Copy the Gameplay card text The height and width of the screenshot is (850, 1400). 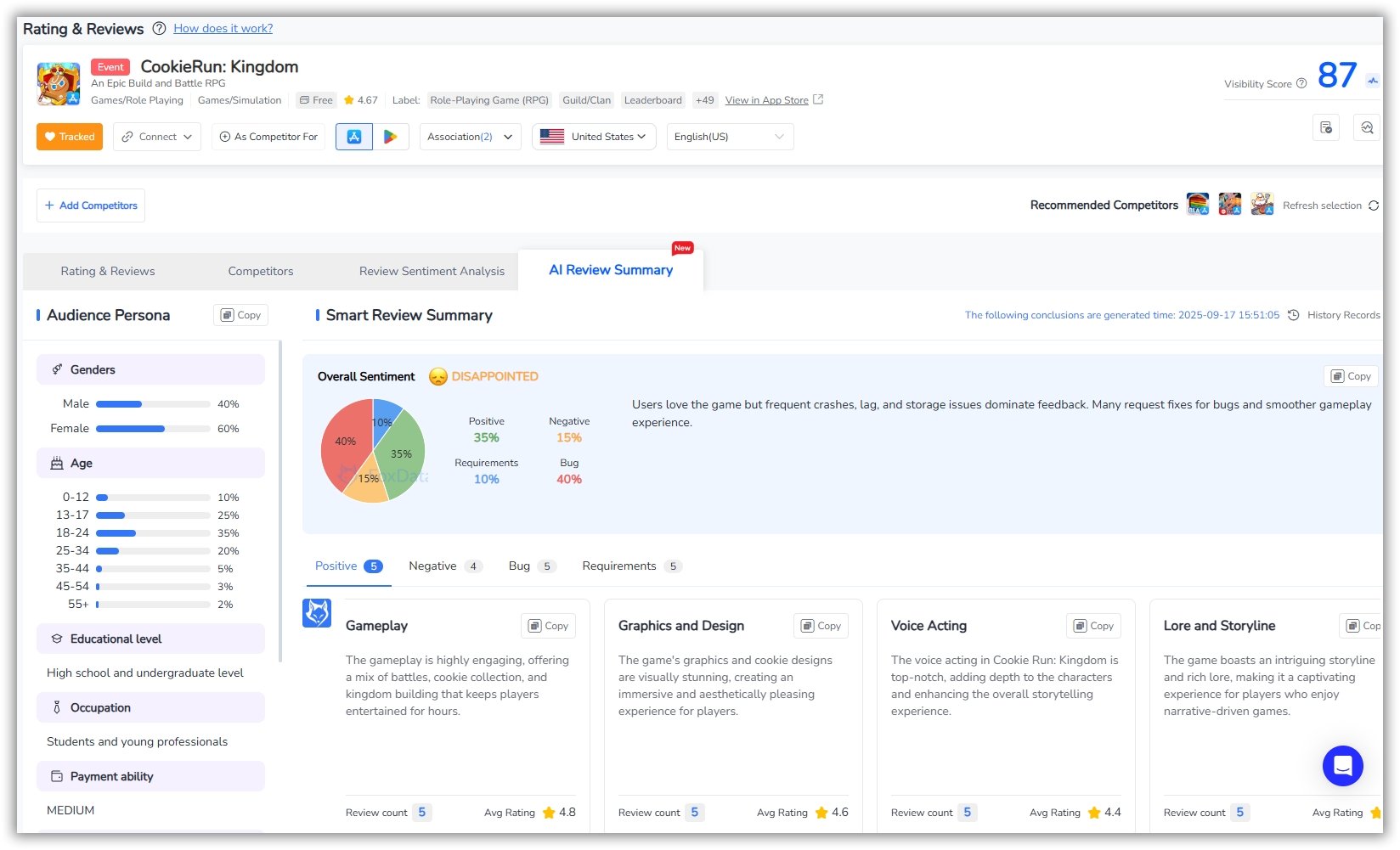[x=548, y=626]
